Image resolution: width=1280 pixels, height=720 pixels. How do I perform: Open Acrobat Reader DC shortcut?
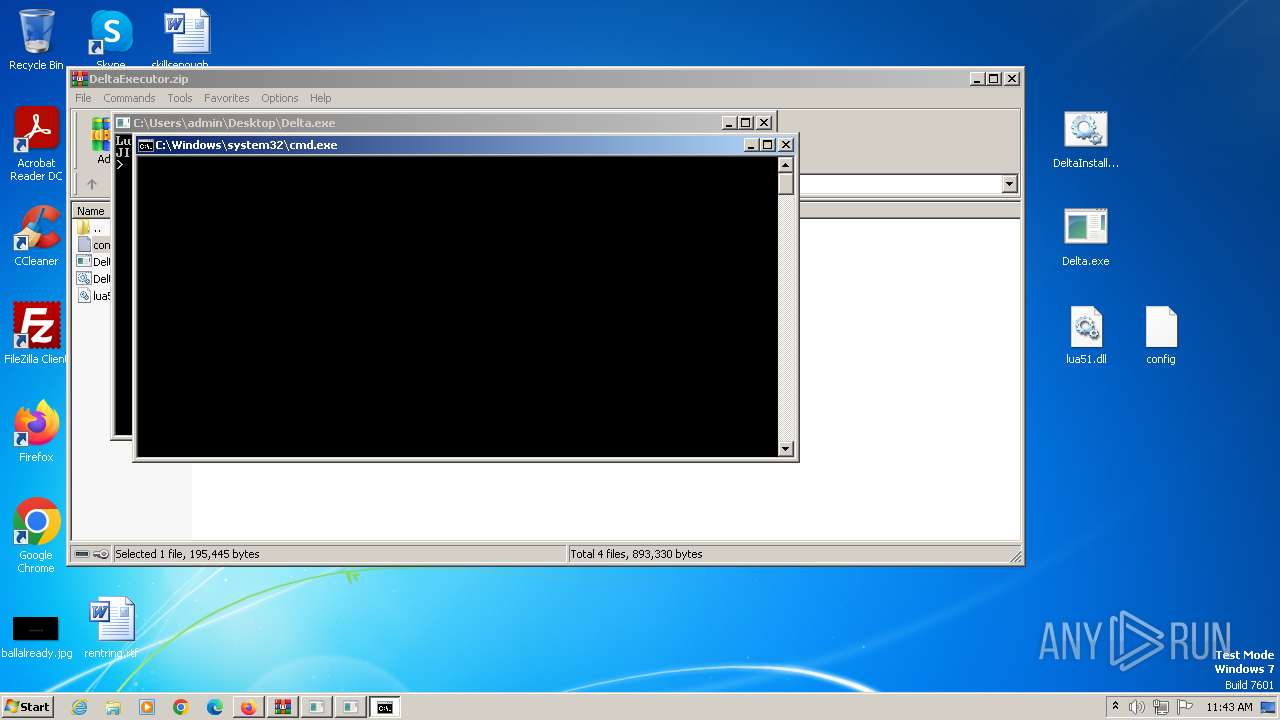[36, 144]
